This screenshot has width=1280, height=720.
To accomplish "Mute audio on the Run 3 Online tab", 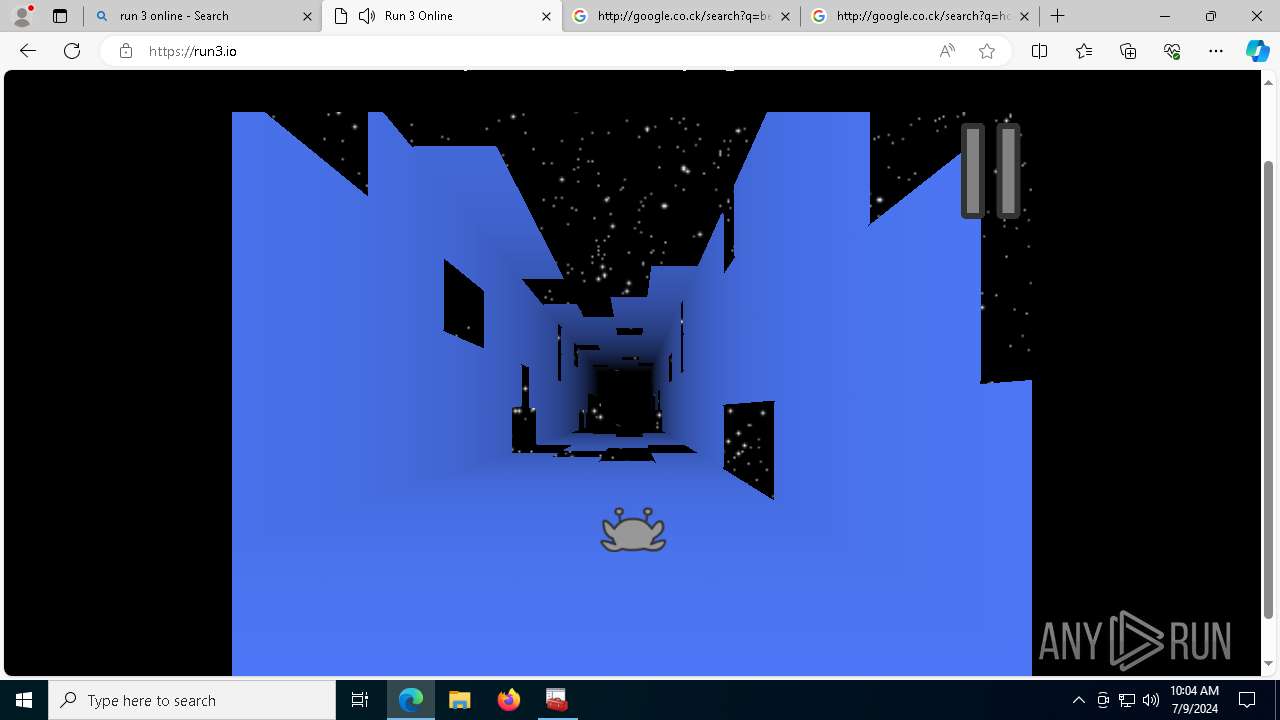I will 367,16.
